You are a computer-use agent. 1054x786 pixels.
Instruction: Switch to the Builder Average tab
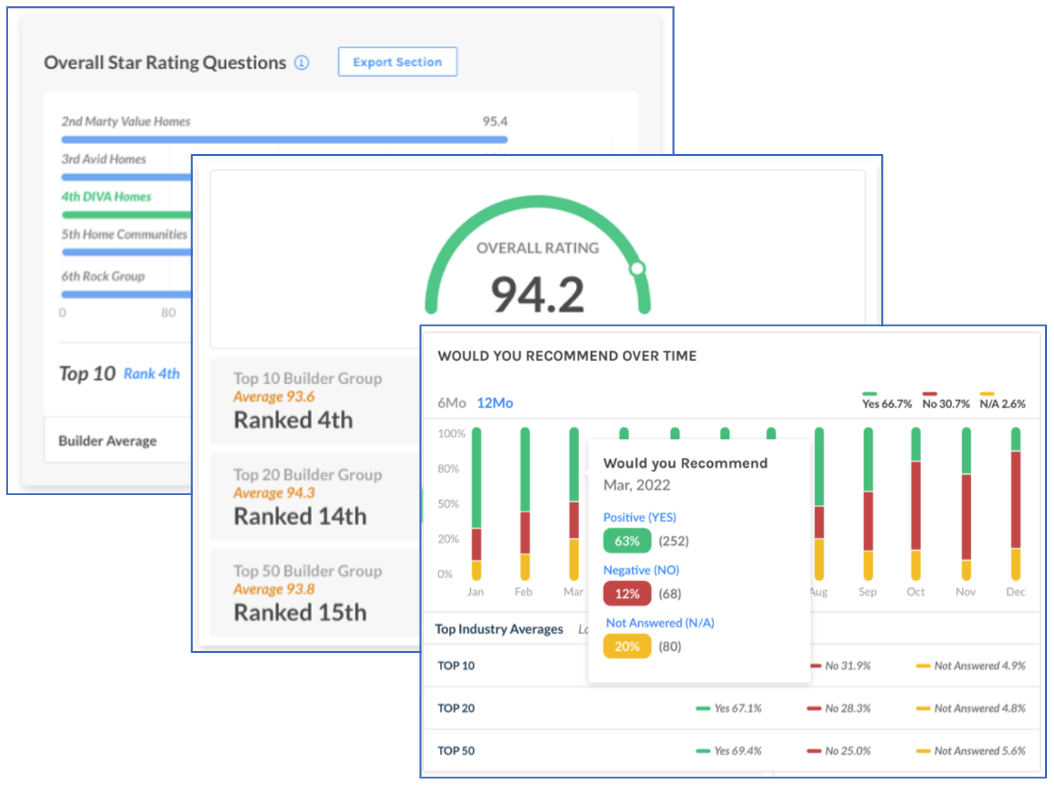pyautogui.click(x=107, y=440)
